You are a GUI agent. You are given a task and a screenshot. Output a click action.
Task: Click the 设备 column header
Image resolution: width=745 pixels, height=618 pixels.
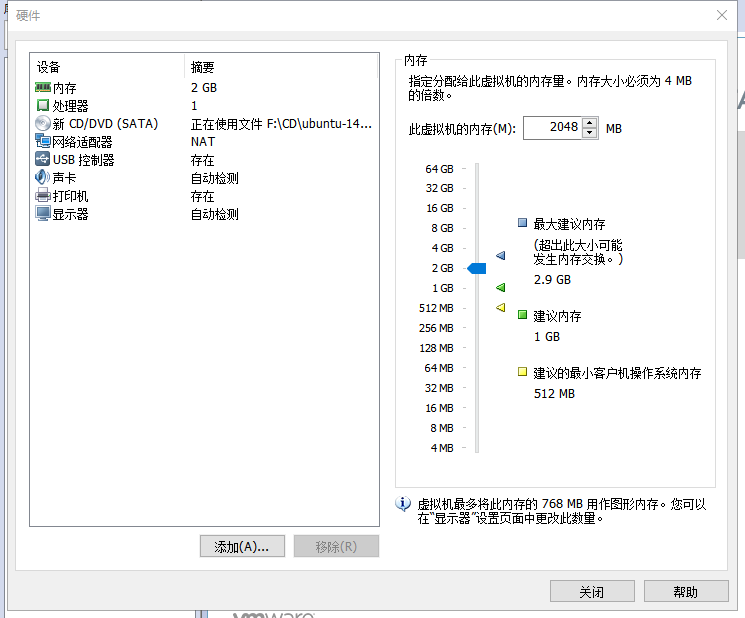[108, 67]
